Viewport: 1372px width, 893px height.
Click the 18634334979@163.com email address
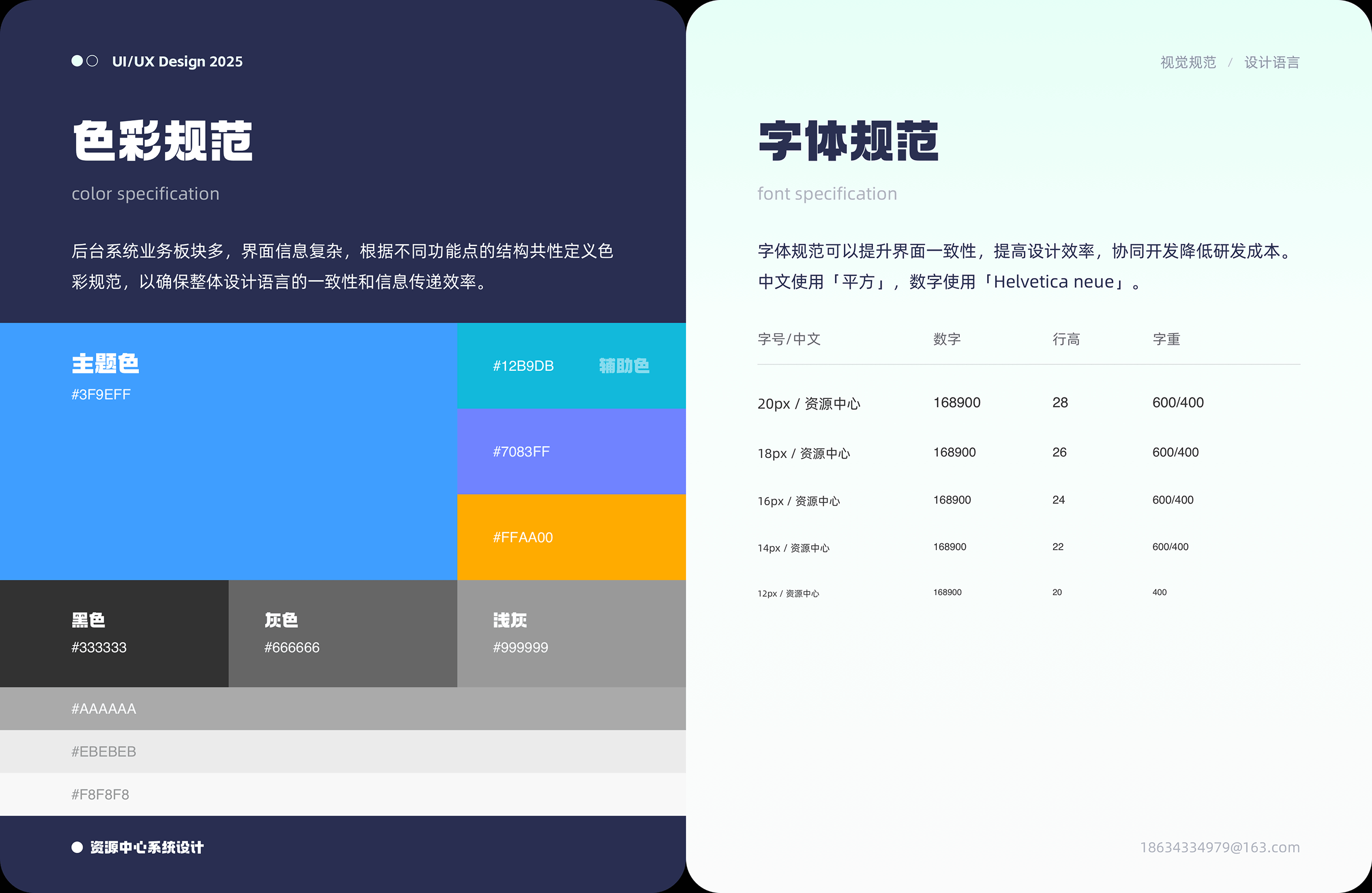click(x=1220, y=847)
